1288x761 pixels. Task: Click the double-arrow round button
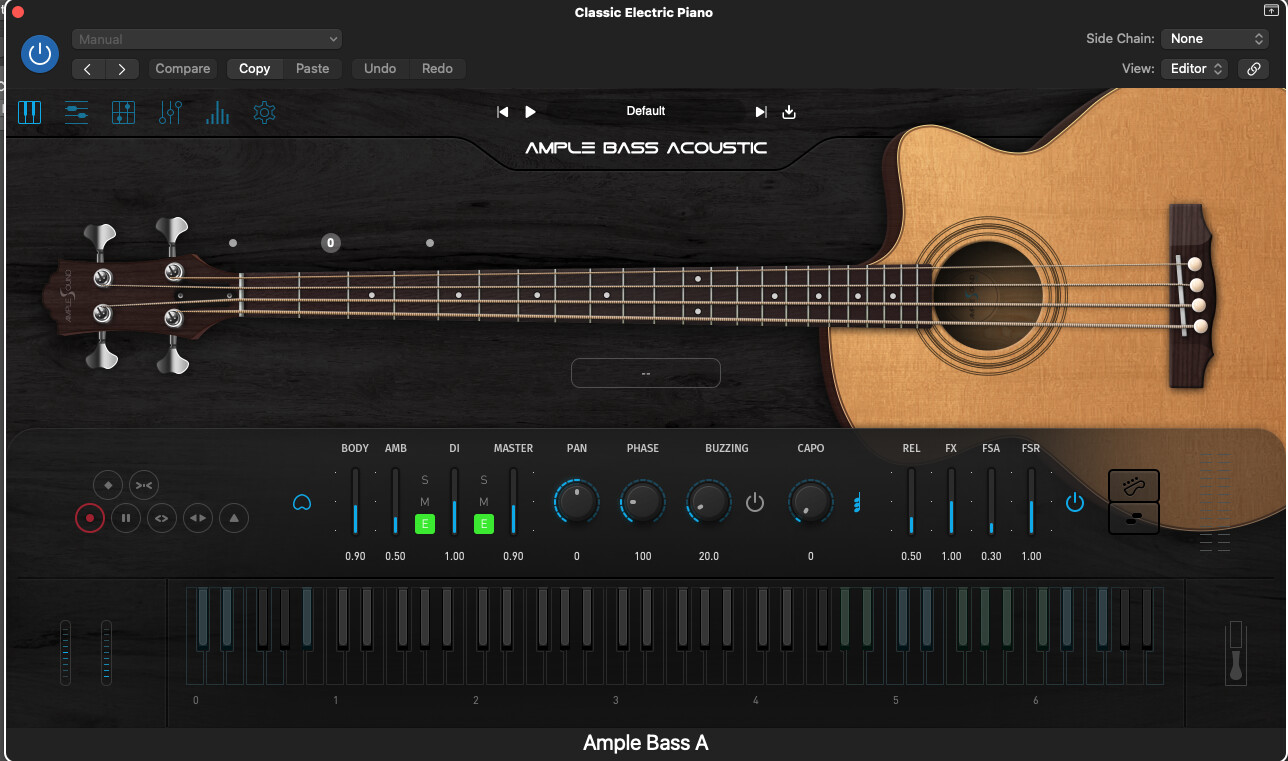coord(198,518)
